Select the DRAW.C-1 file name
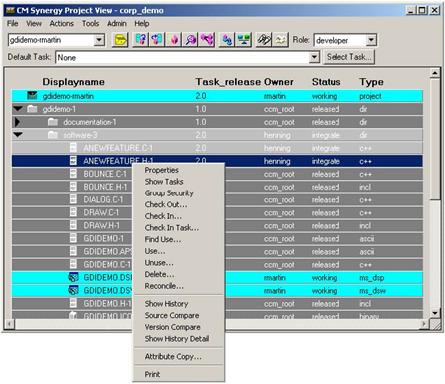Viewport: 445px width, 384px height. (x=101, y=213)
